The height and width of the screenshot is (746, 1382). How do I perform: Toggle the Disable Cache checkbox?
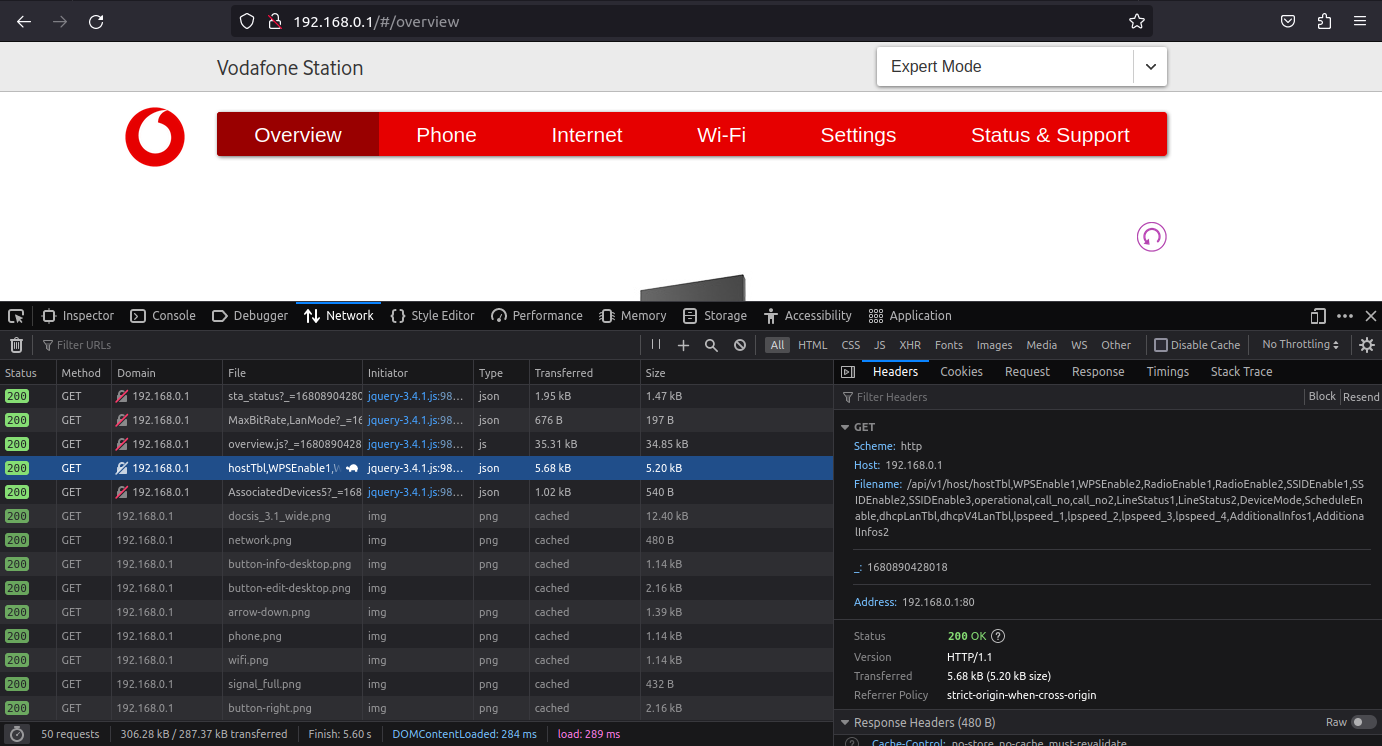pos(1161,345)
